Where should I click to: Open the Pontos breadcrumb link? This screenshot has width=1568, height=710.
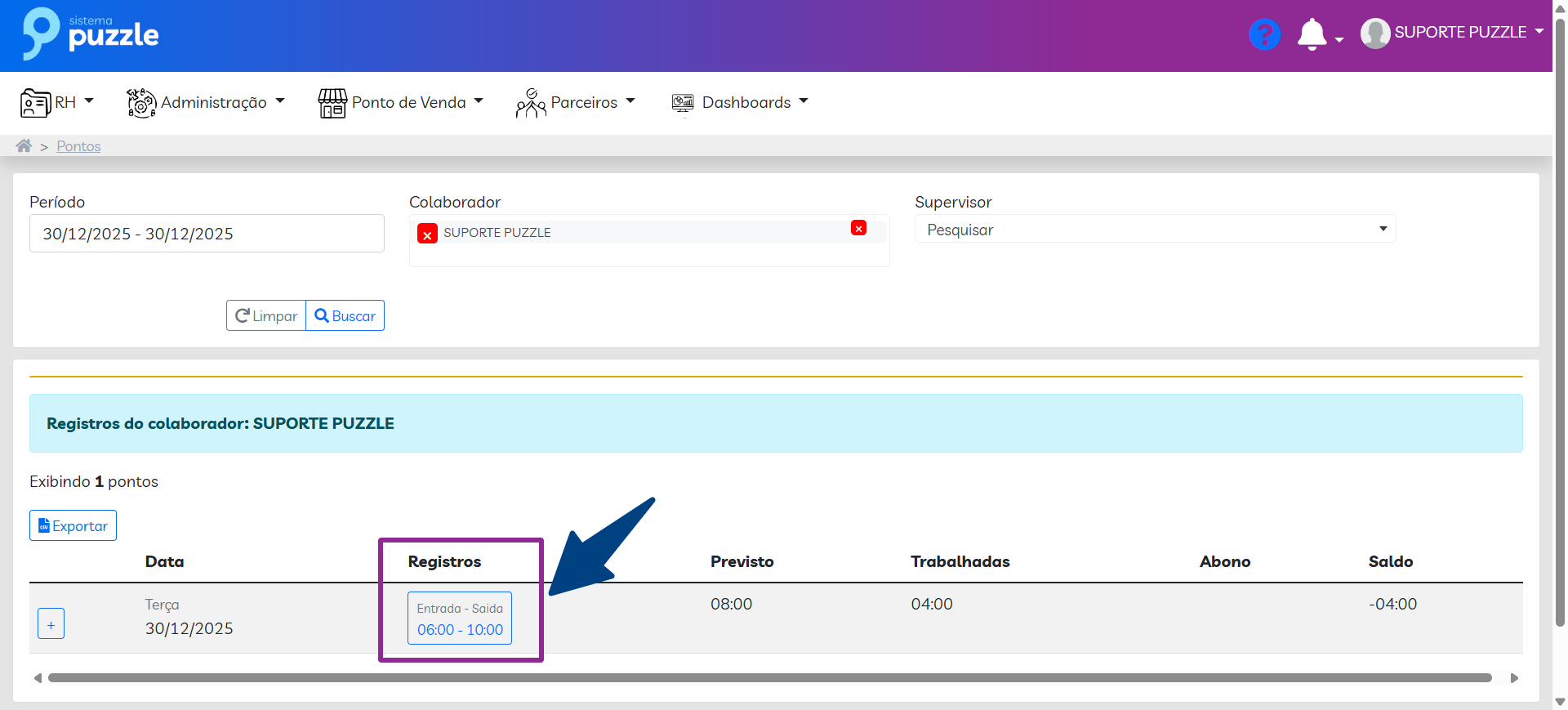[x=78, y=146]
